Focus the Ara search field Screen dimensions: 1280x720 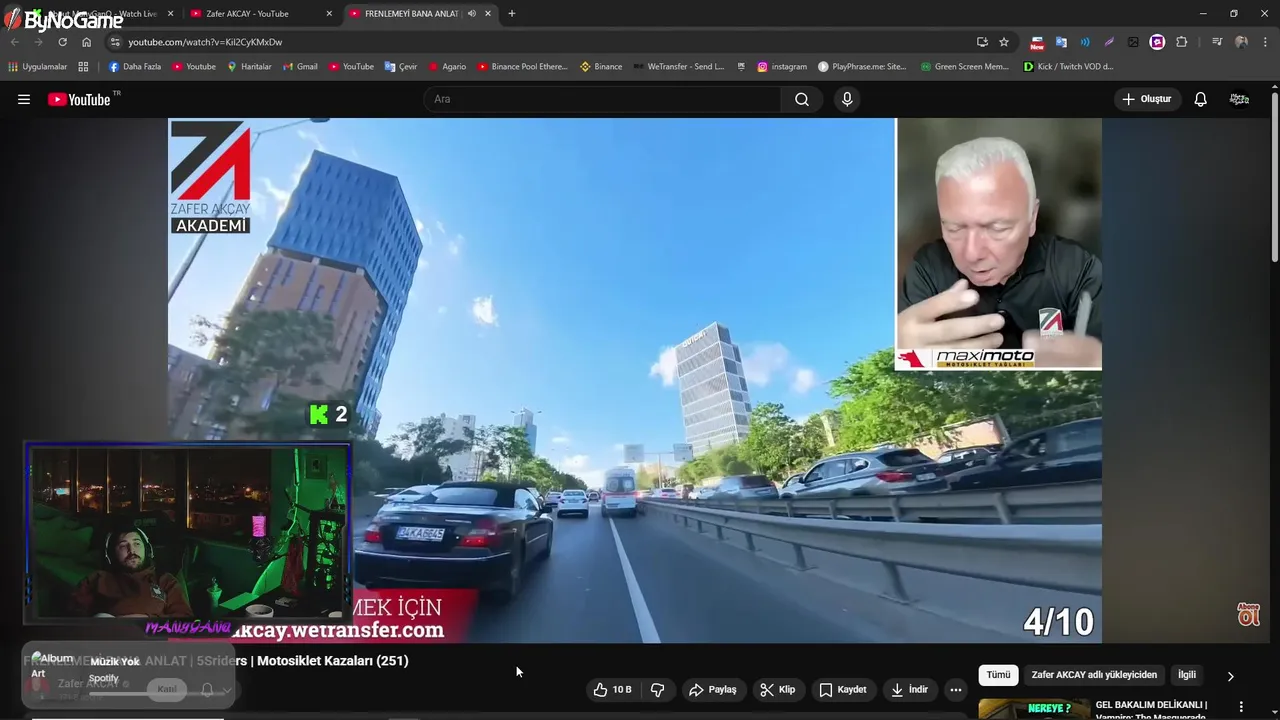(603, 99)
